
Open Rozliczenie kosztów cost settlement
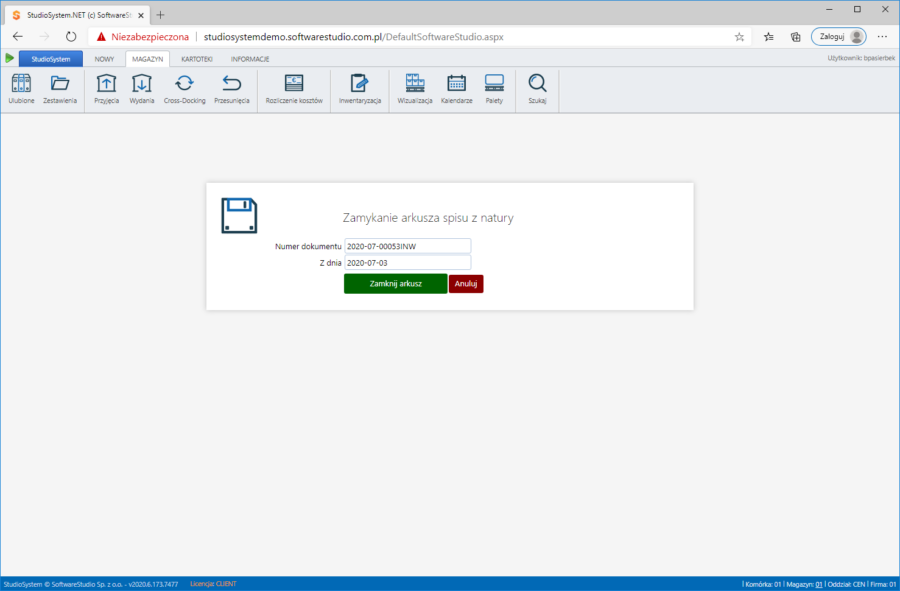pos(294,89)
